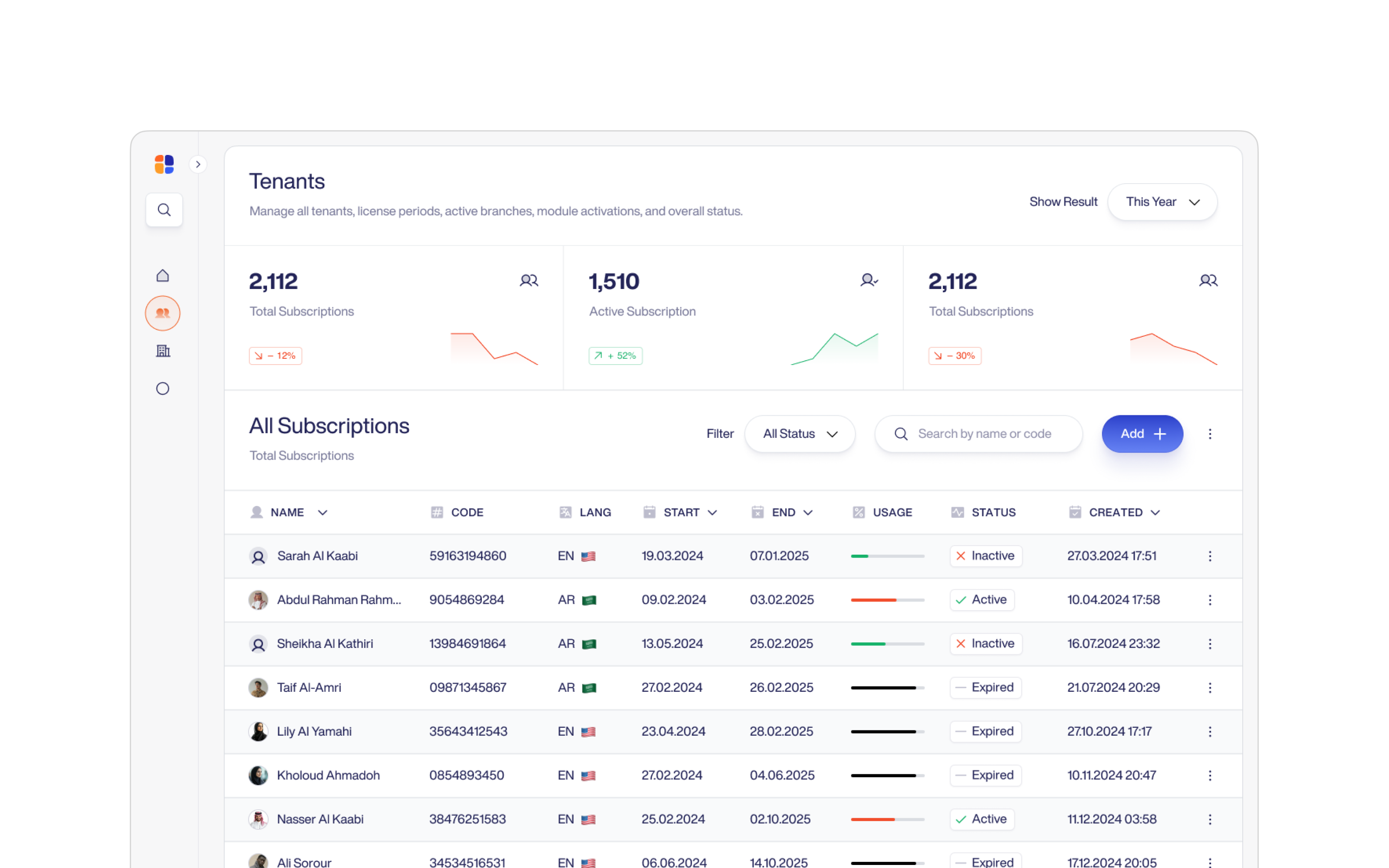Open the buildings icon in sidebar
This screenshot has height=868, width=1389.
(163, 351)
